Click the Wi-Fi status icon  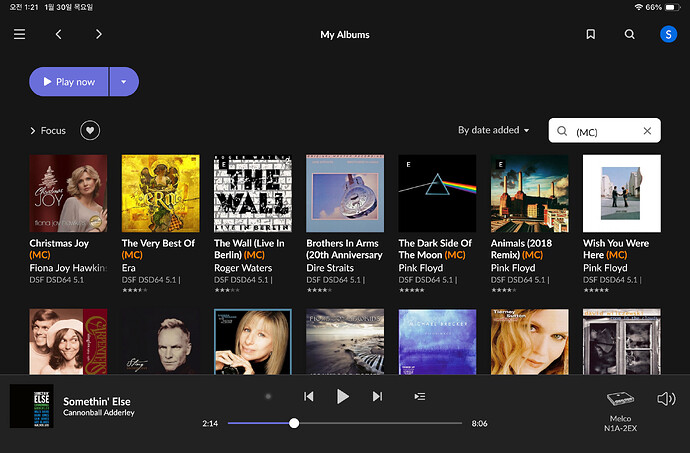638,7
